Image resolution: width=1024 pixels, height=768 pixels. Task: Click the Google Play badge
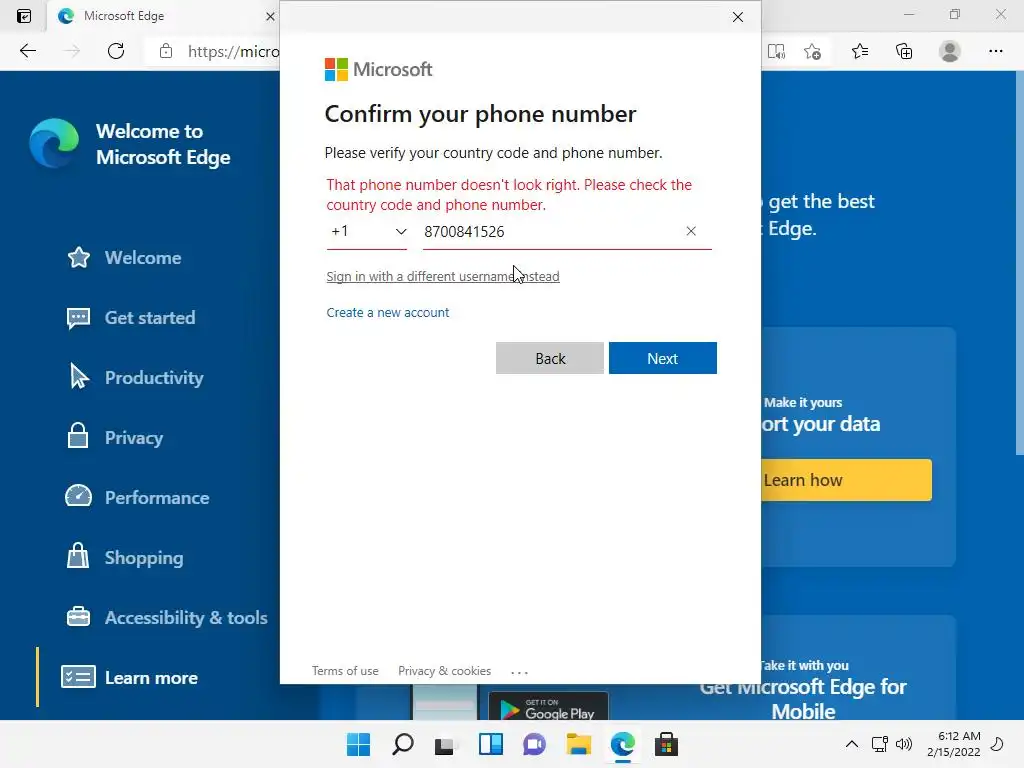click(x=549, y=707)
